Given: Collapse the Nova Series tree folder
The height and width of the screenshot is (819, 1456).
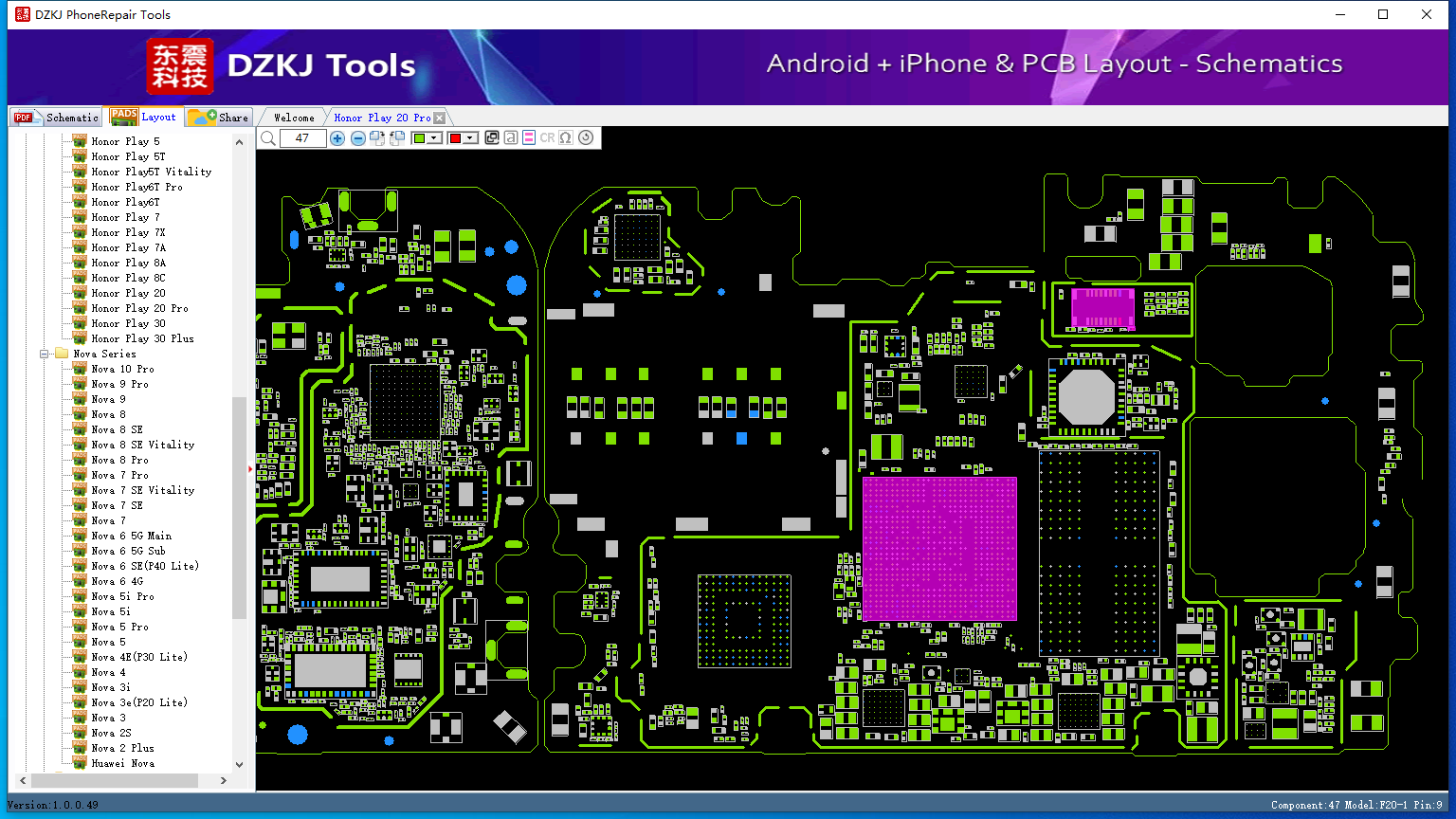Looking at the screenshot, I should pos(45,354).
